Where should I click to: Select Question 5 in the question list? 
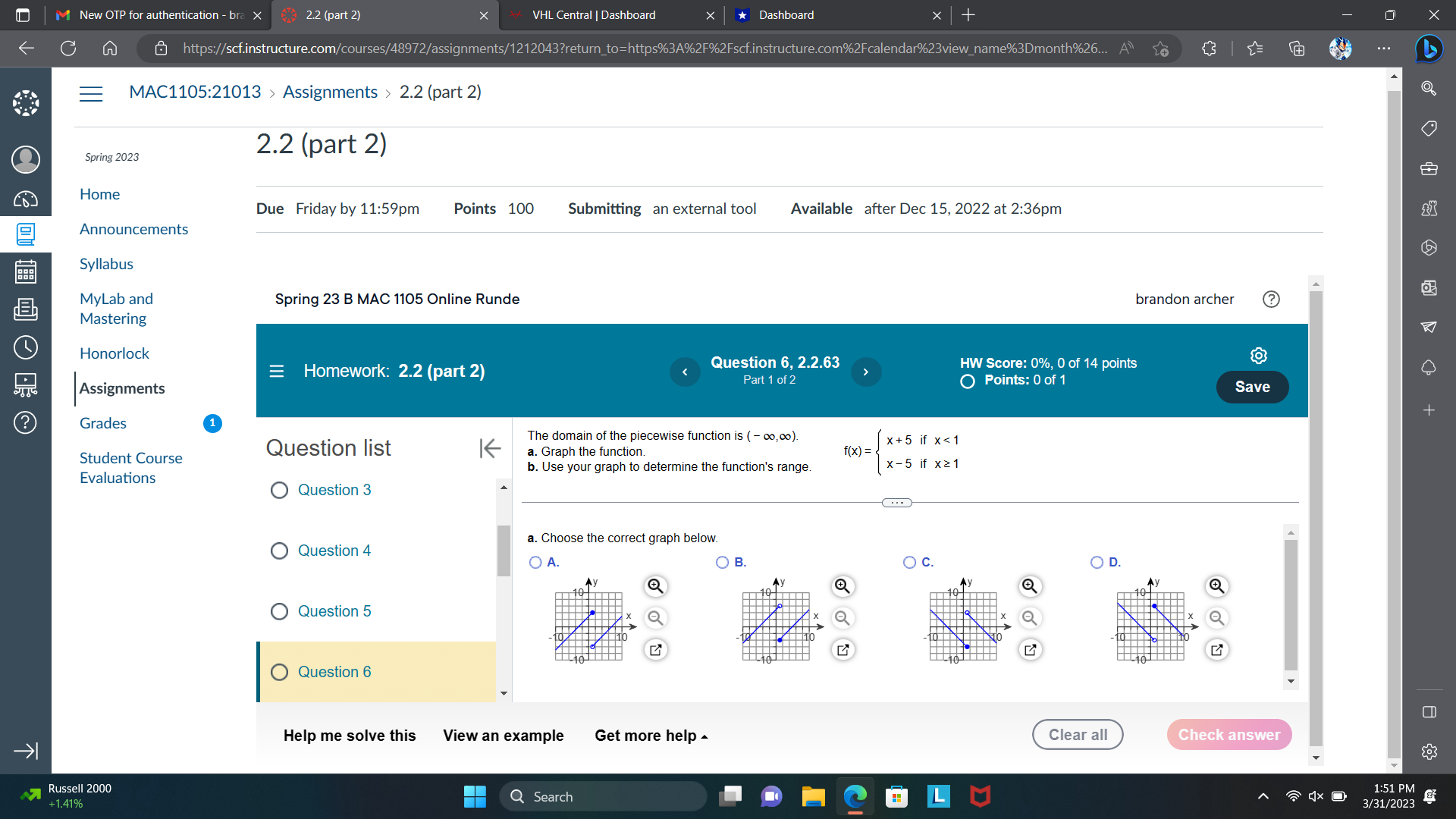click(x=335, y=611)
